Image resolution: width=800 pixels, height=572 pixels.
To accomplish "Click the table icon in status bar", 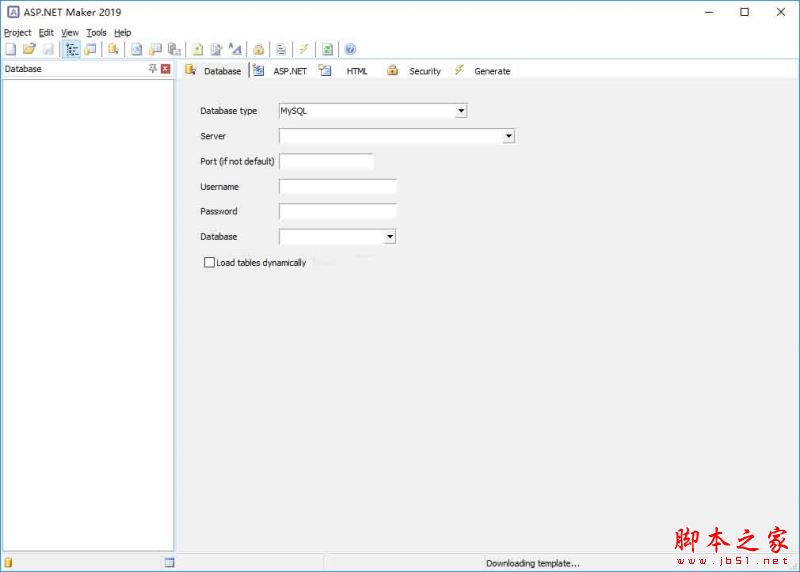I will [x=169, y=563].
